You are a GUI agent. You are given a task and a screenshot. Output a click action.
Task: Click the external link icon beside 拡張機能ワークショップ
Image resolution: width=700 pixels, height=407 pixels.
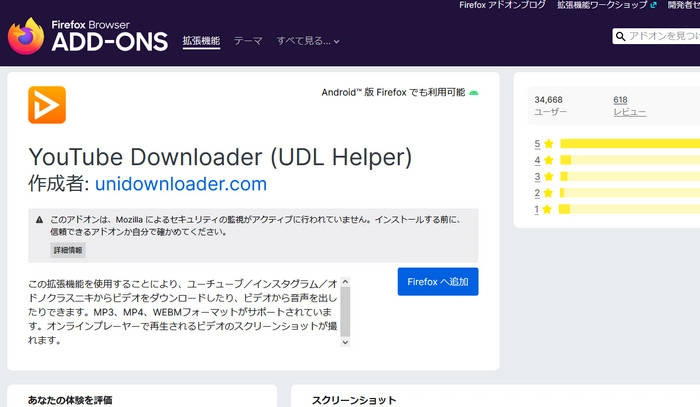pyautogui.click(x=653, y=5)
